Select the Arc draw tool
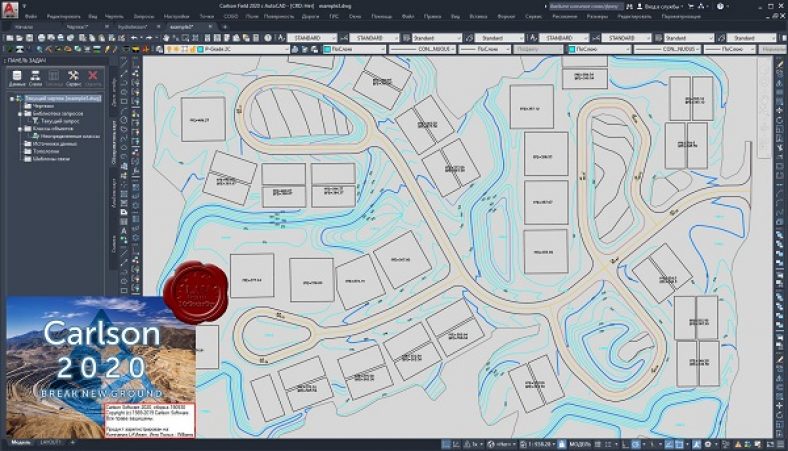788x451 pixels. click(x=124, y=110)
